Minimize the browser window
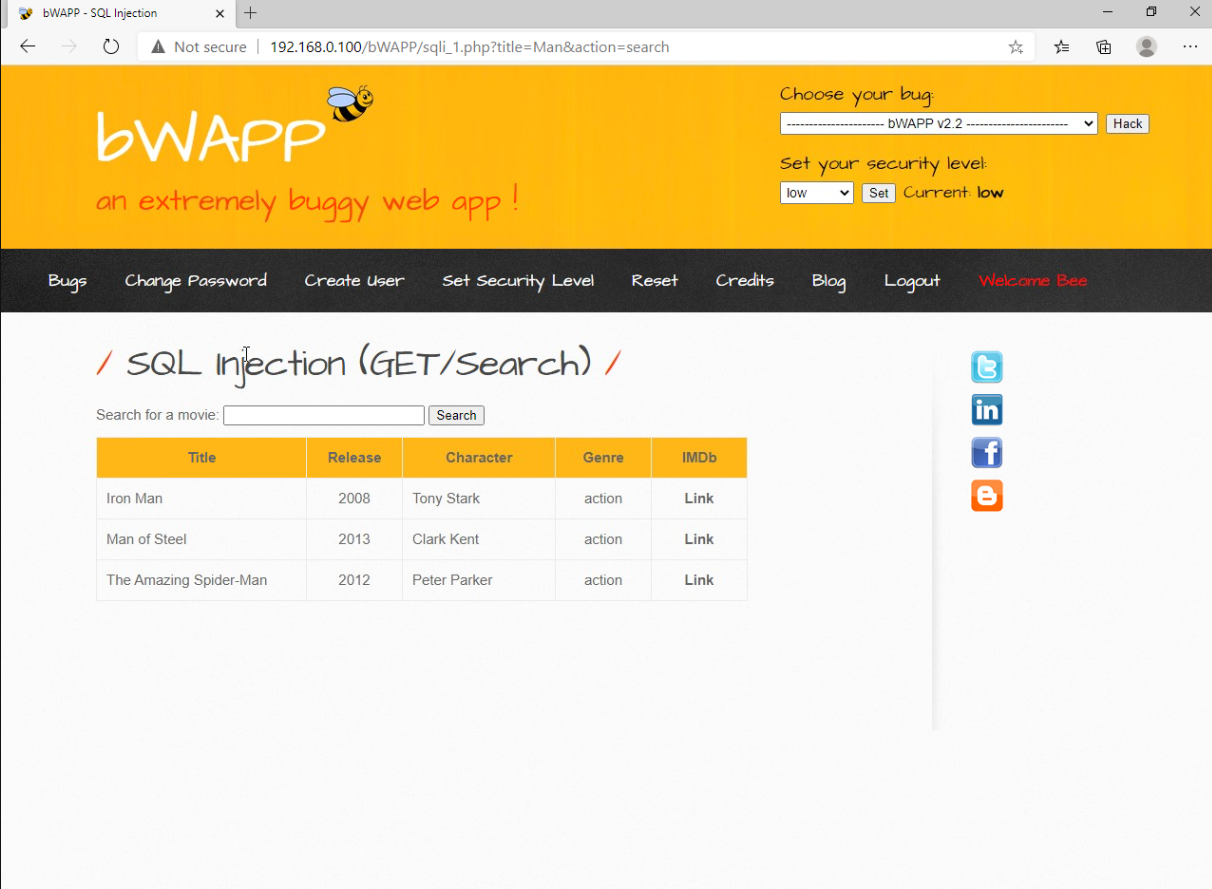Screen dimensions: 1212x889 (x=1107, y=13)
